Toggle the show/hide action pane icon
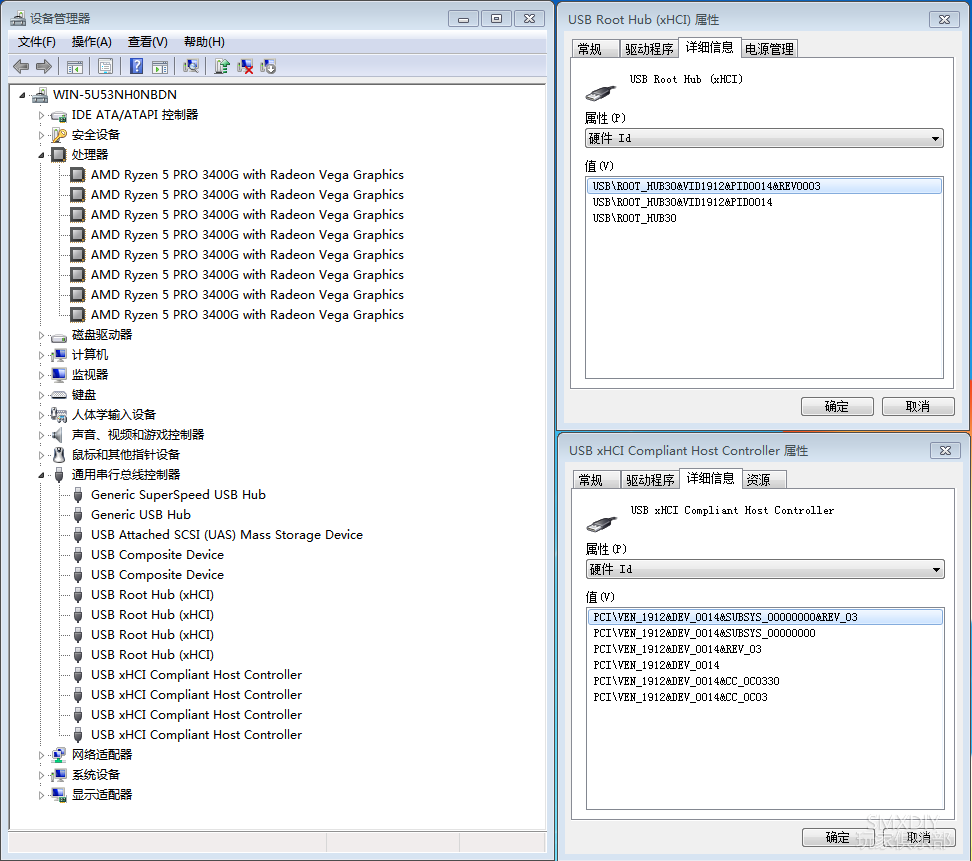 [160, 66]
